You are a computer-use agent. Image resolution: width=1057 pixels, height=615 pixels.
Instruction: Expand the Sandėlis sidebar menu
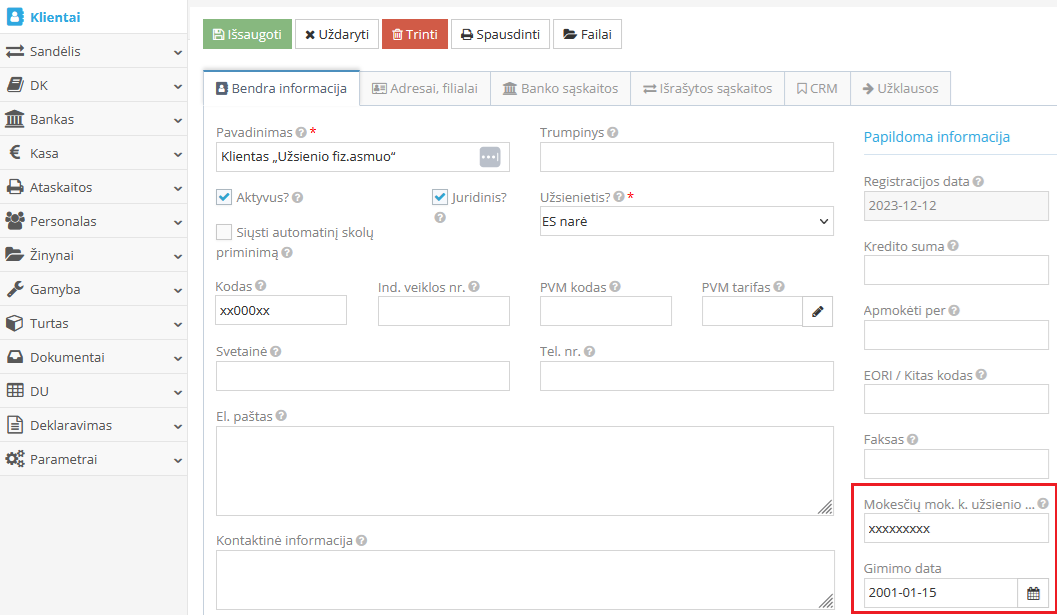click(94, 51)
